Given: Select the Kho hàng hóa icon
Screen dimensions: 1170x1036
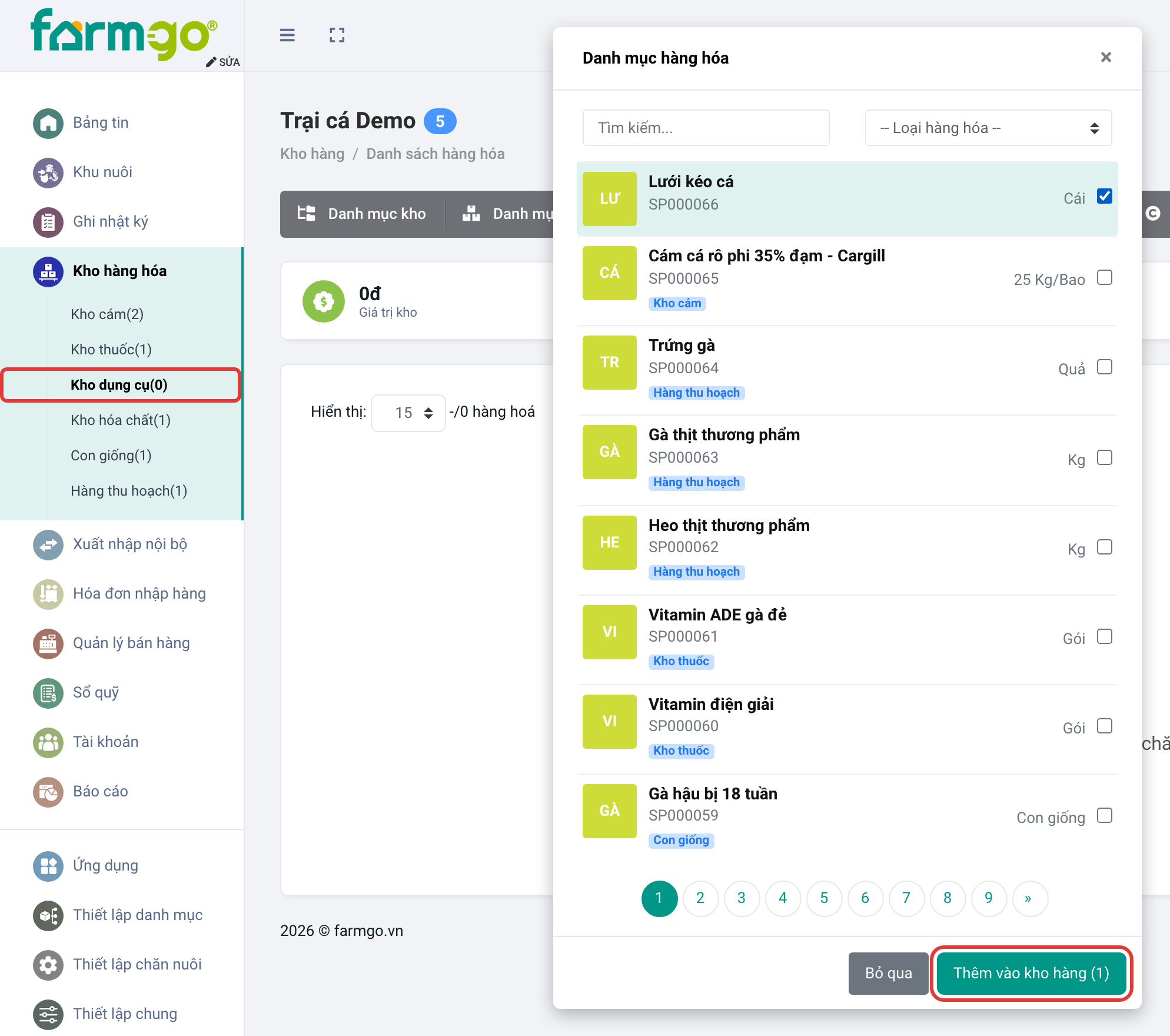Looking at the screenshot, I should click(48, 271).
